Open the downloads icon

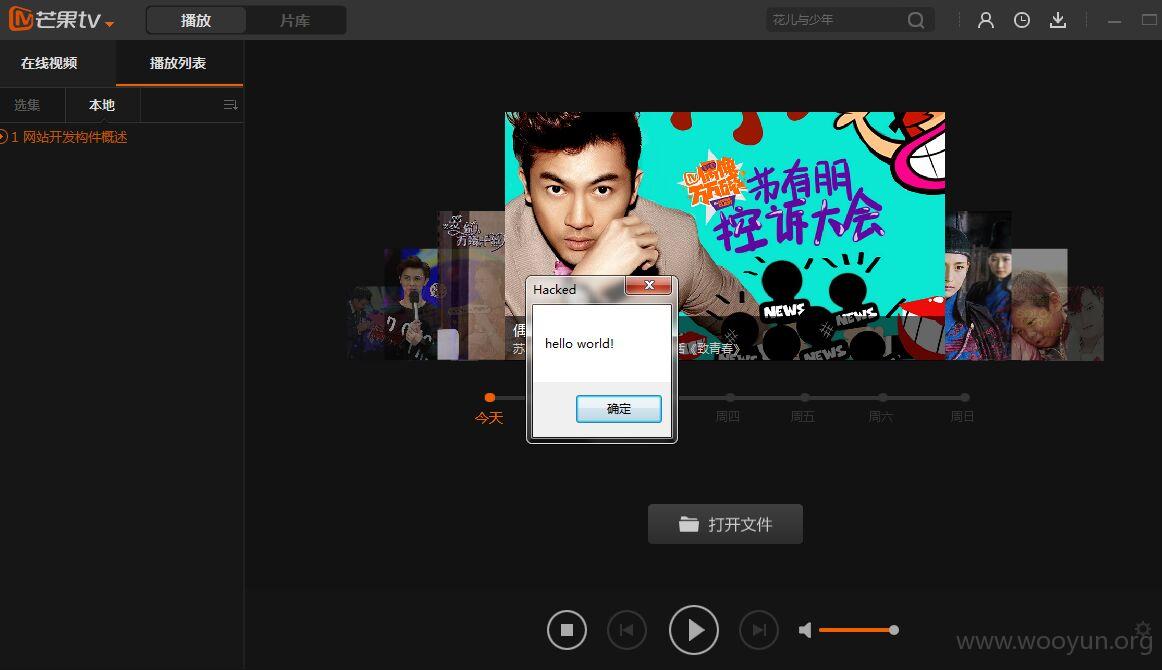[1058, 20]
